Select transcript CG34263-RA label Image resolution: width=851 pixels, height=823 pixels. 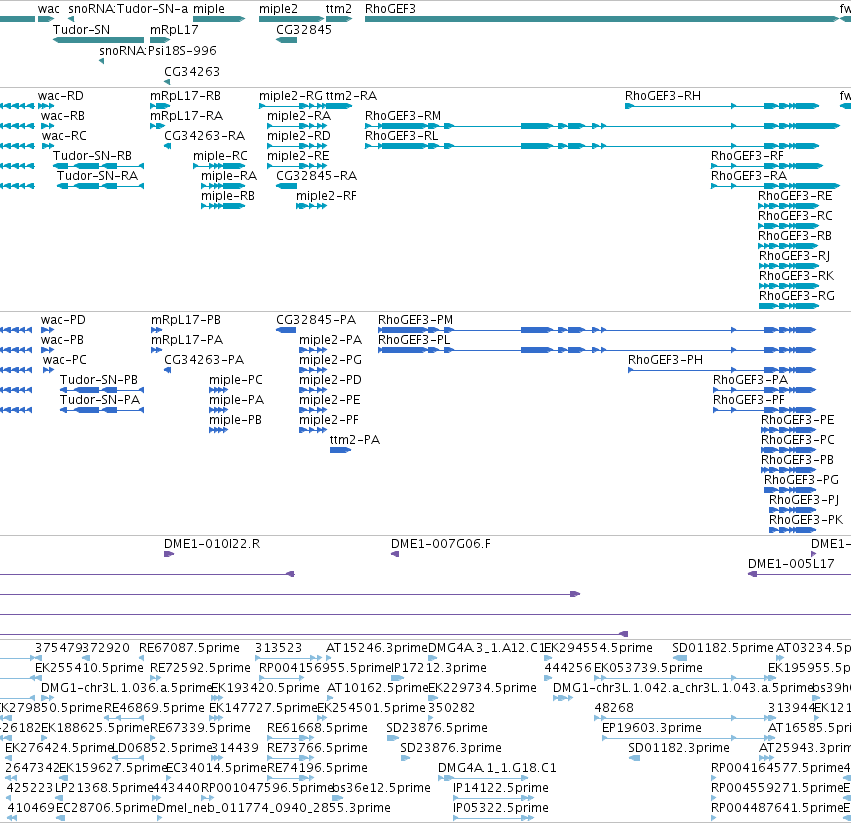[205, 136]
